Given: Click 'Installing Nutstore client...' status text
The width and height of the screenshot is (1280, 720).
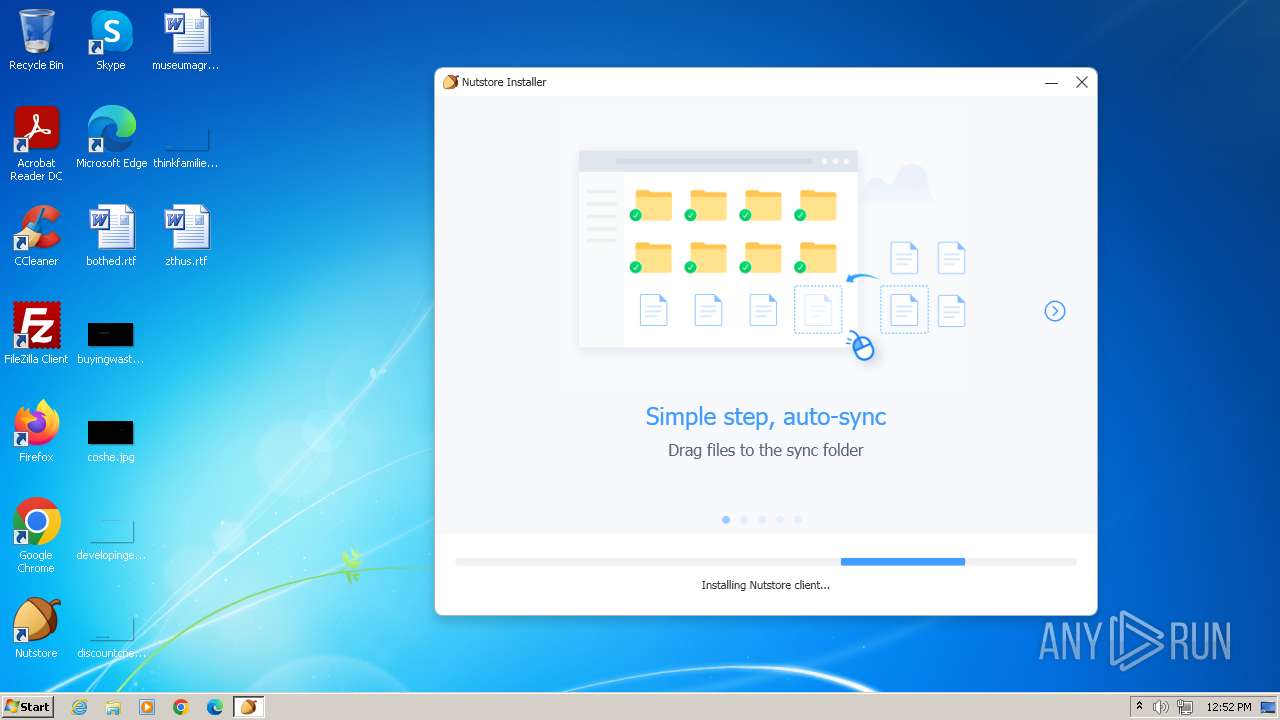Looking at the screenshot, I should tap(766, 585).
